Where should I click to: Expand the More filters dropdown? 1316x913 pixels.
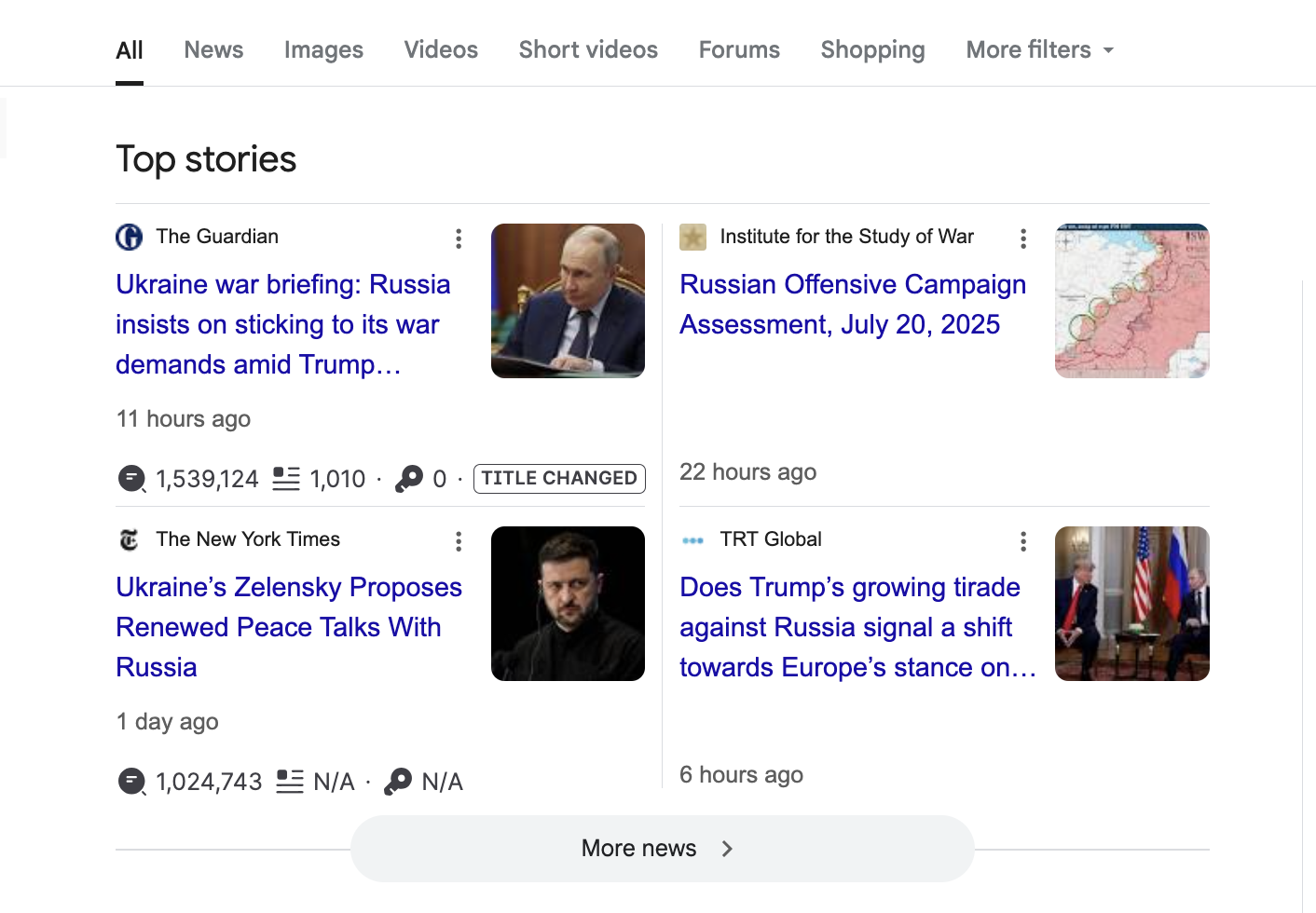1039,49
